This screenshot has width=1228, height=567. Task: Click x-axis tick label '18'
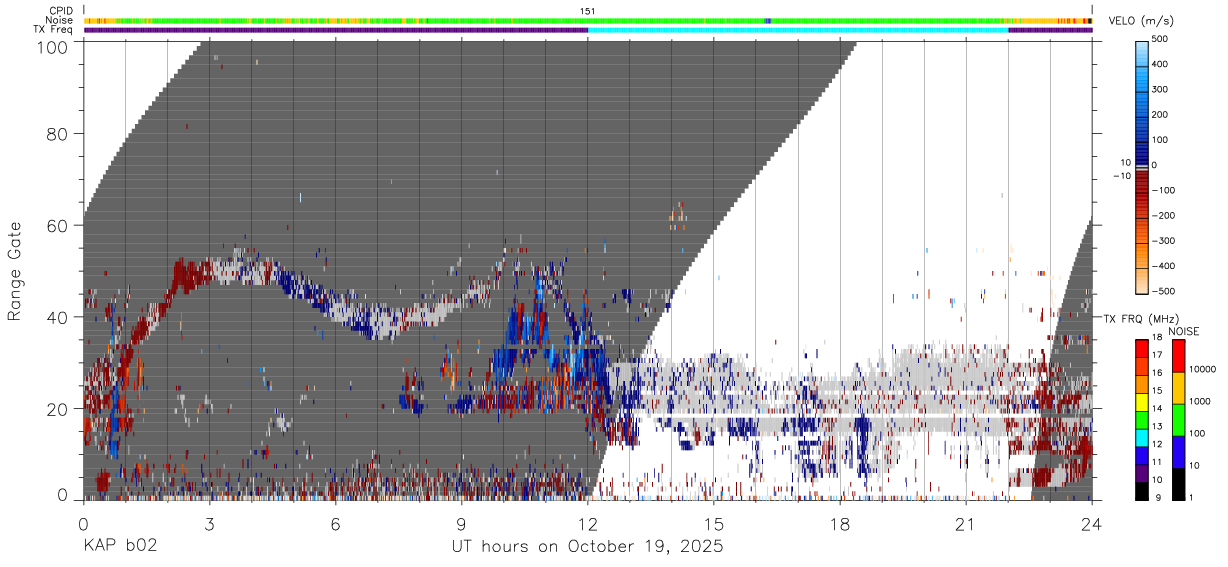840,524
